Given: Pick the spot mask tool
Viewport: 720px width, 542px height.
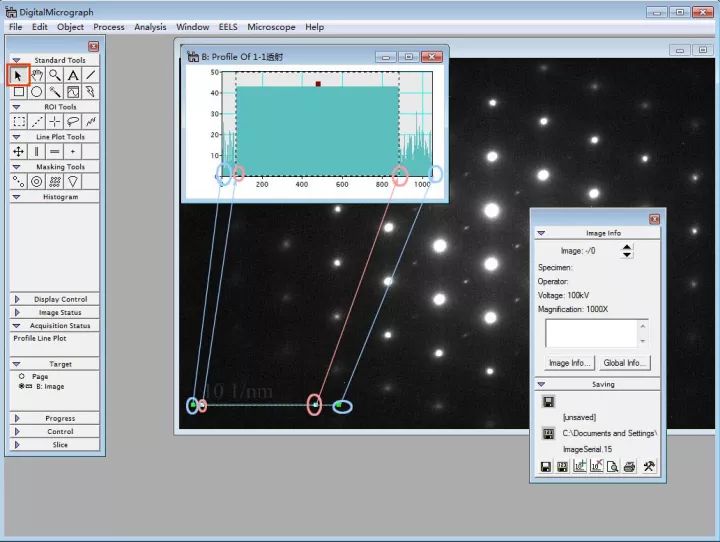Looking at the screenshot, I should [19, 182].
